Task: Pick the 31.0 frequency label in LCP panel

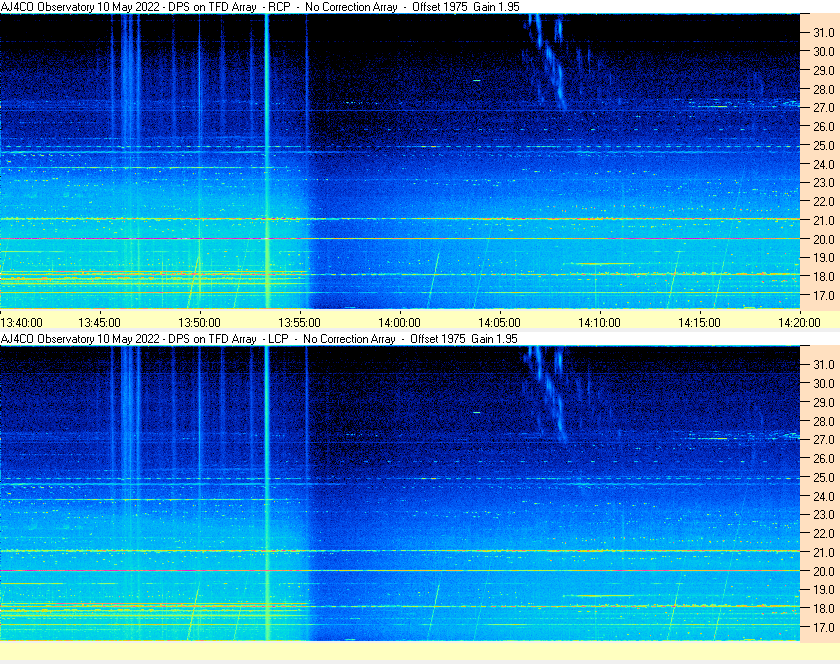Action: [x=824, y=365]
